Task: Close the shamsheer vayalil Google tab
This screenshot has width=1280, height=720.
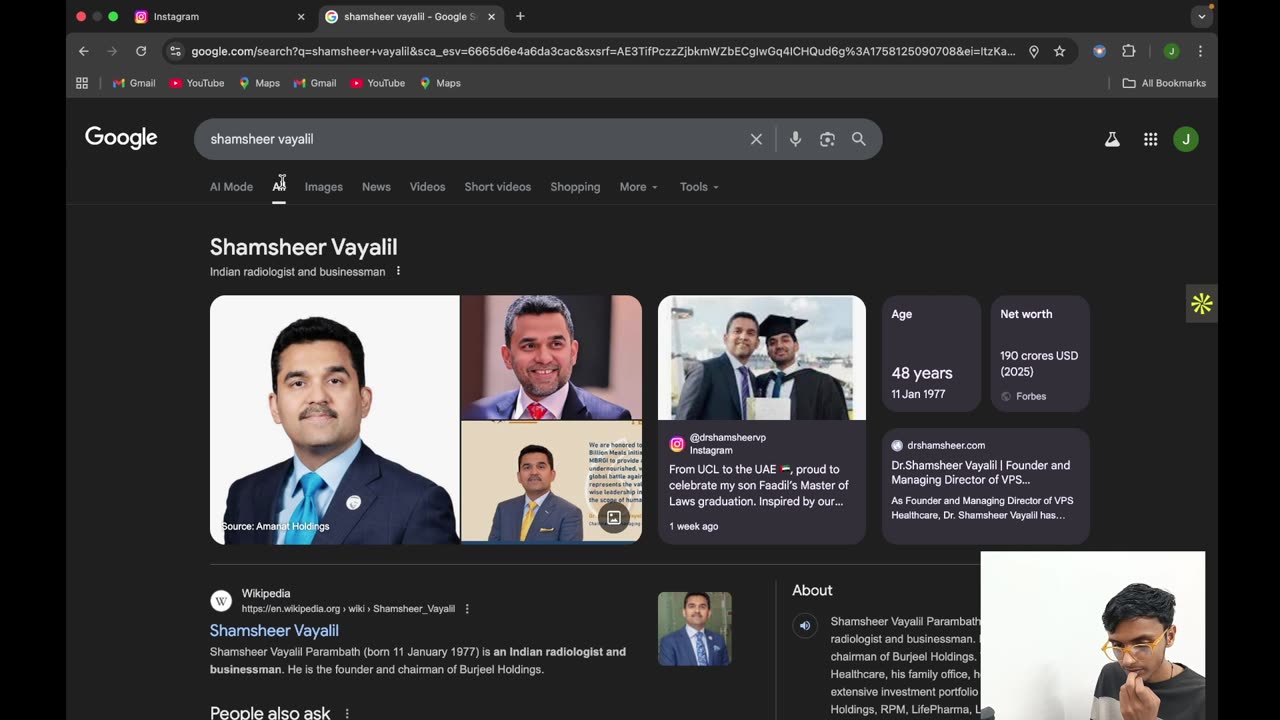Action: pos(491,16)
